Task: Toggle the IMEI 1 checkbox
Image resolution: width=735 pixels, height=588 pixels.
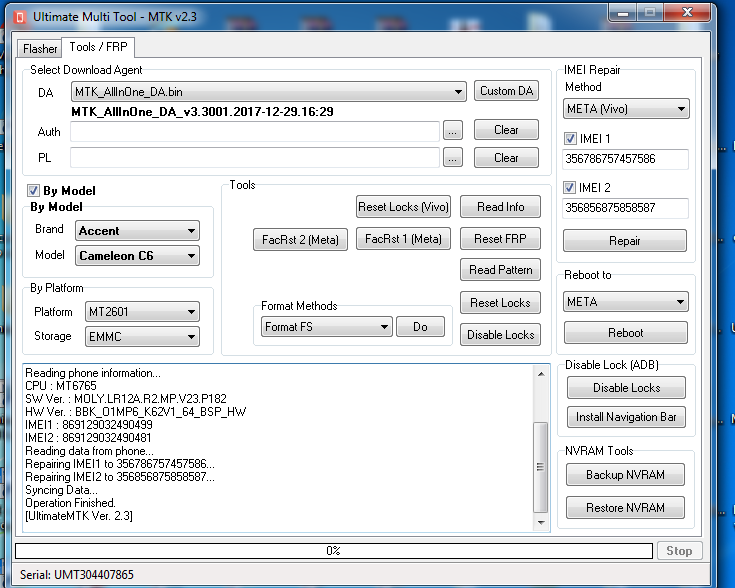Action: tap(570, 138)
